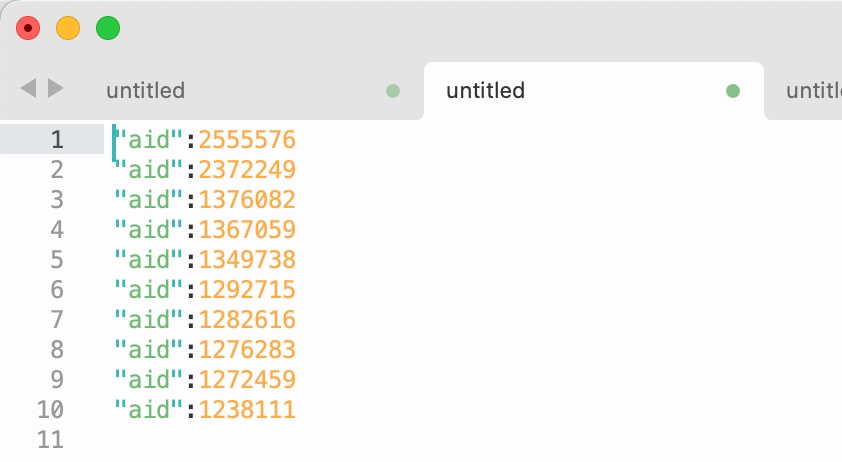Select line number 10 in the gutter

51,410
